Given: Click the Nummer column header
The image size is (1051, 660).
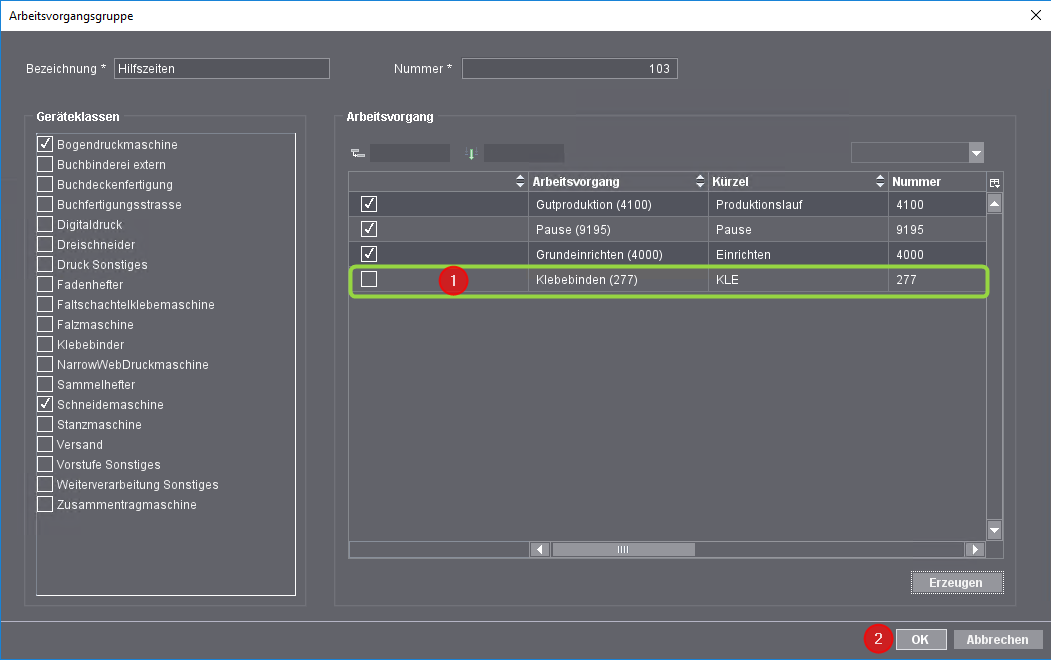Looking at the screenshot, I should click(x=937, y=182).
